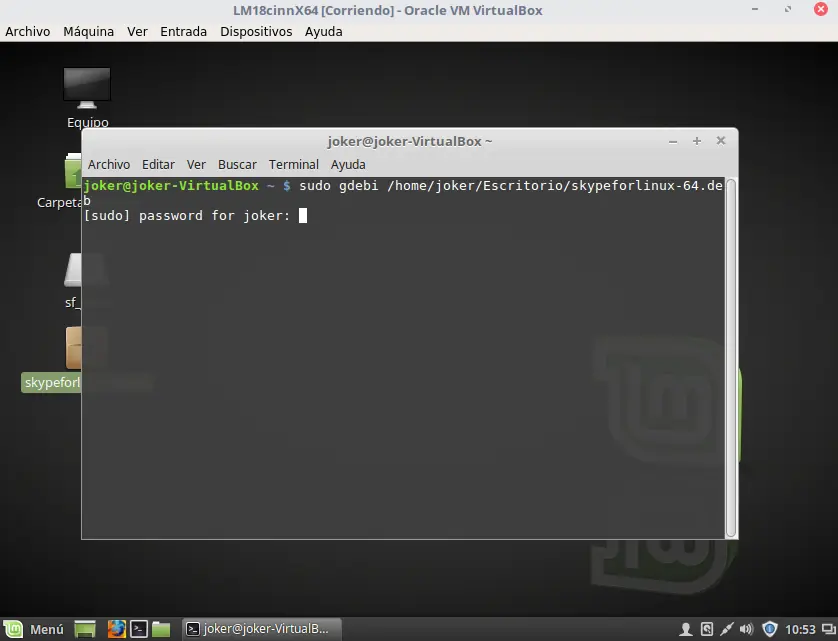Maximize the terminal window with plus button
Screen dimensions: 838x641
(x=697, y=141)
